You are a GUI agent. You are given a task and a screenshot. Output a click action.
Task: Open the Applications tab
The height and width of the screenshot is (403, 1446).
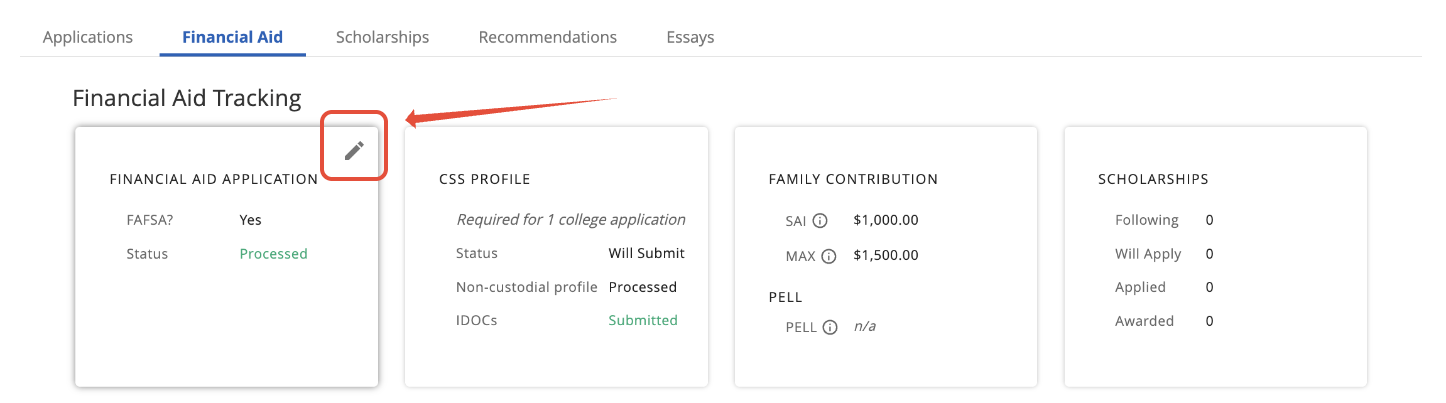tap(88, 37)
